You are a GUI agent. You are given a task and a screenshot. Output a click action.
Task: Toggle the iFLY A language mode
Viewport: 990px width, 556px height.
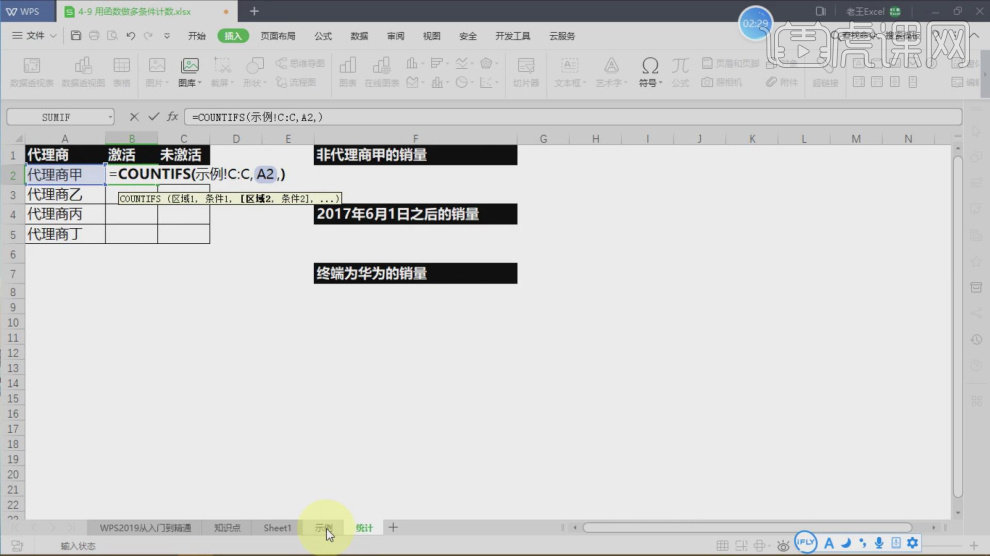pyautogui.click(x=829, y=543)
